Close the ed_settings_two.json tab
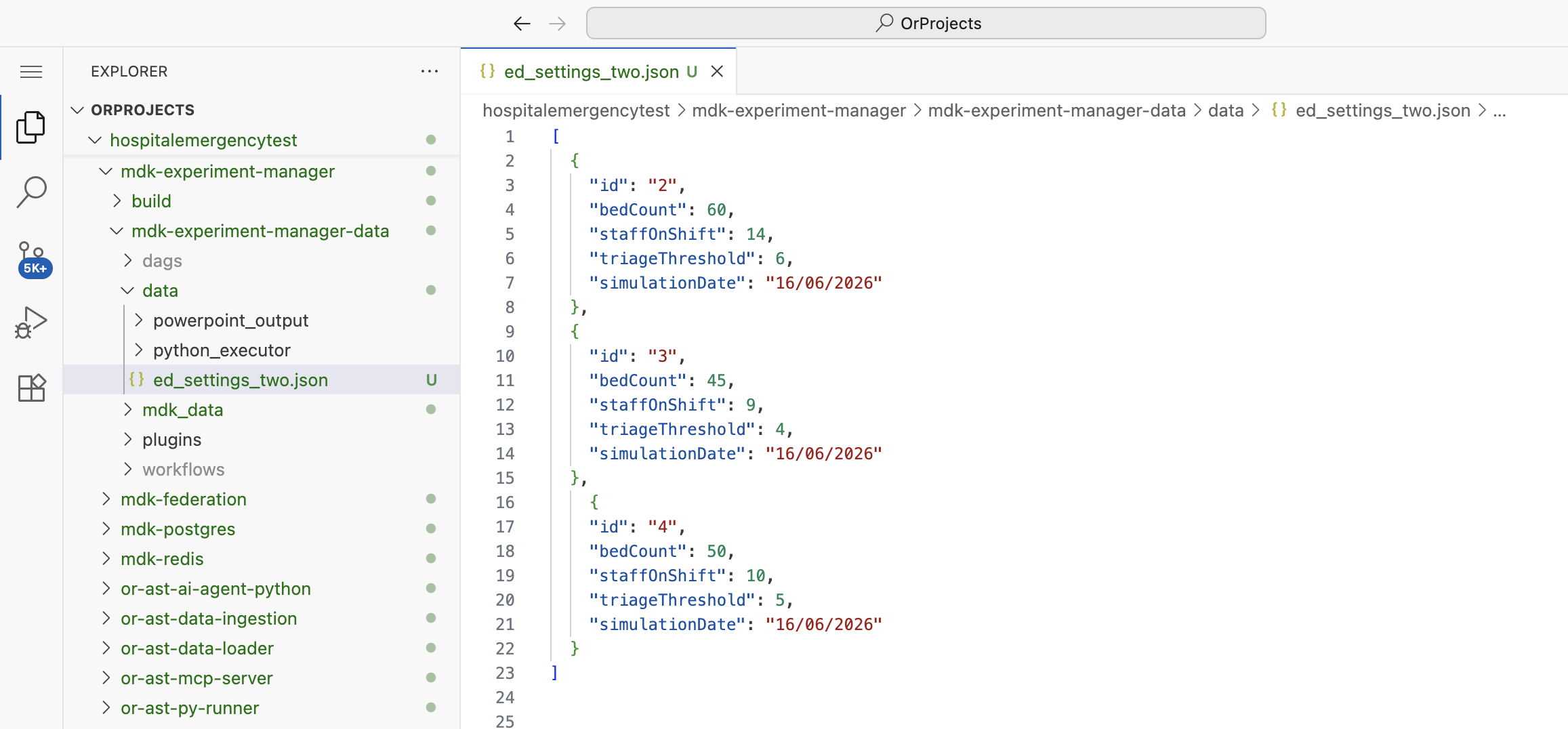The image size is (1568, 729). [717, 71]
